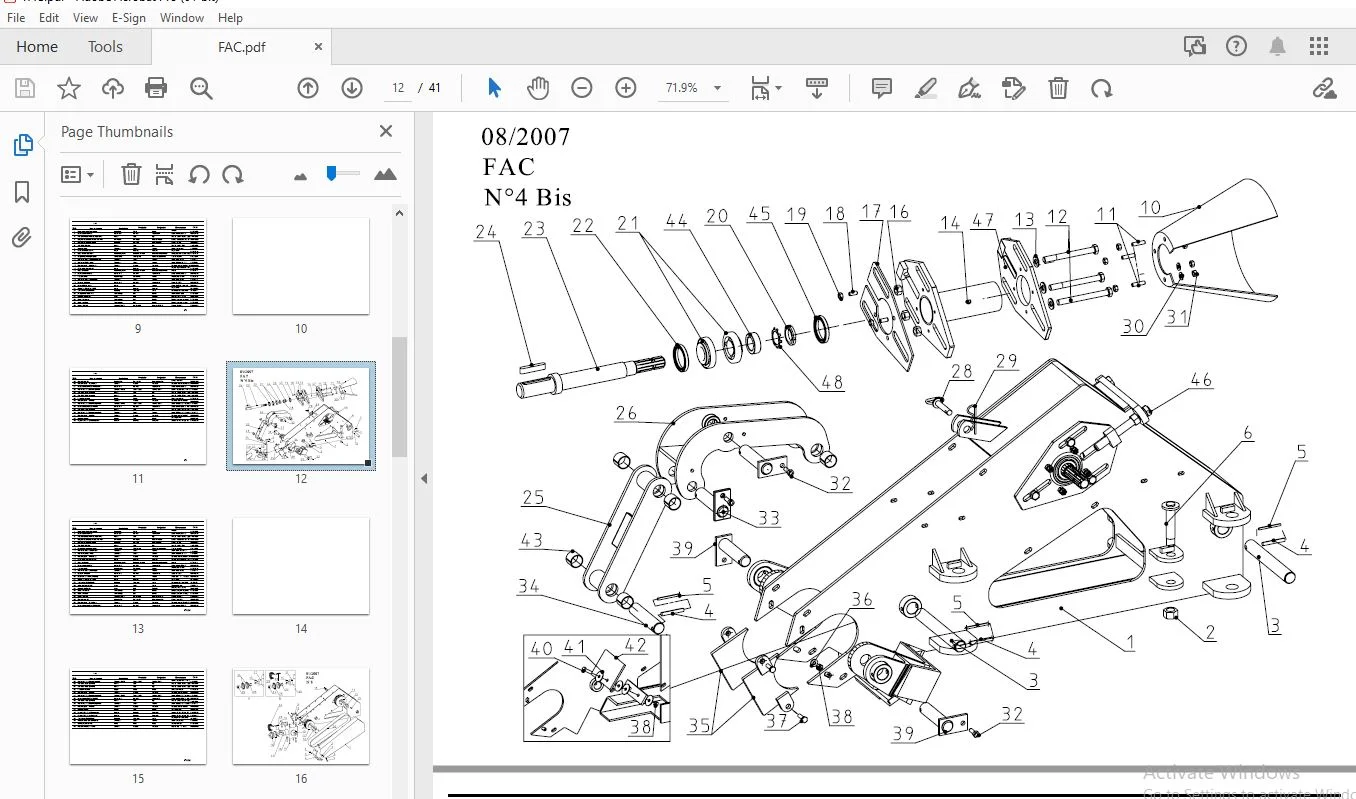Open the File menu
This screenshot has width=1356, height=799.
click(x=16, y=18)
